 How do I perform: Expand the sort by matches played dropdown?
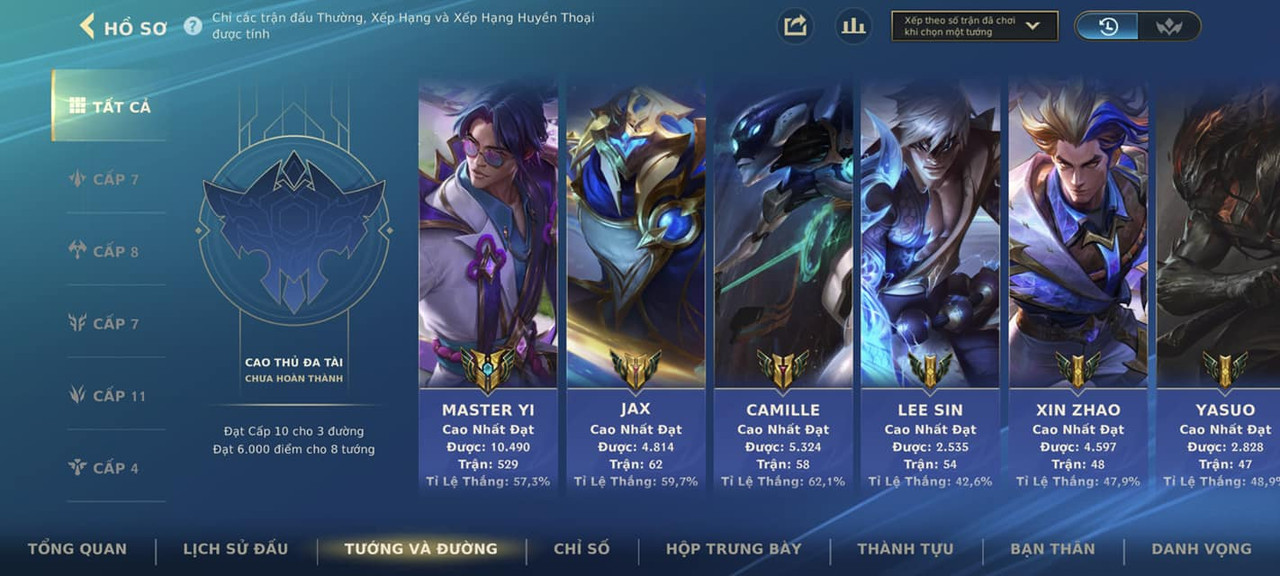[x=974, y=26]
